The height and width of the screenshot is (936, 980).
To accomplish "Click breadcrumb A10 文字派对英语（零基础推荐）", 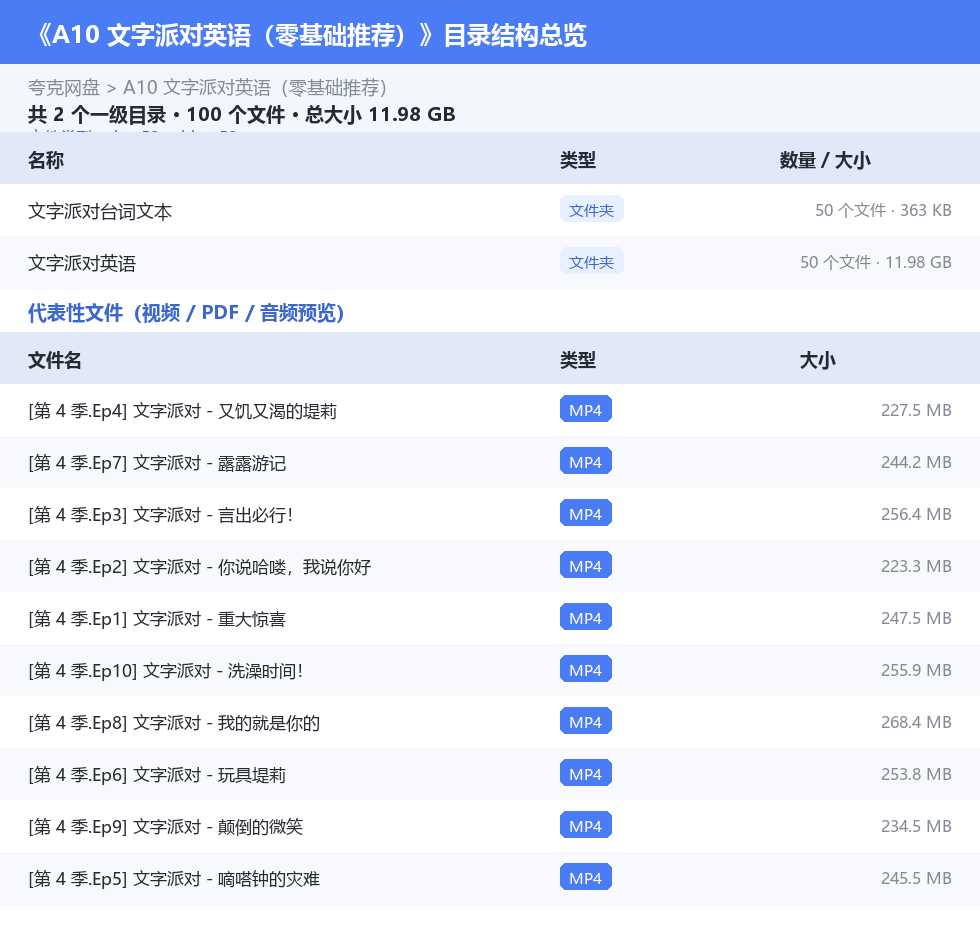I will point(255,87).
